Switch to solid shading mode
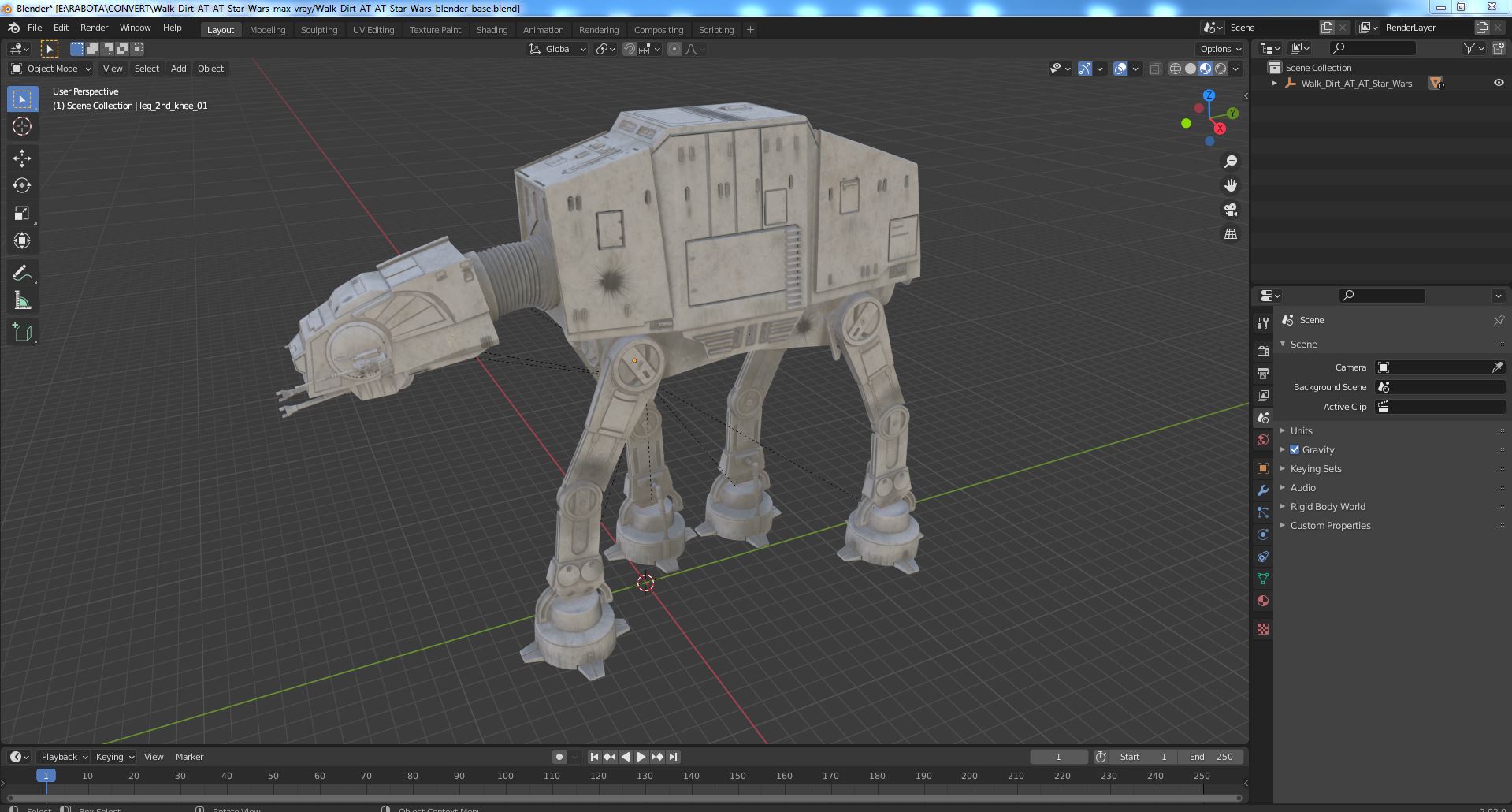The image size is (1512, 812). tap(1191, 69)
